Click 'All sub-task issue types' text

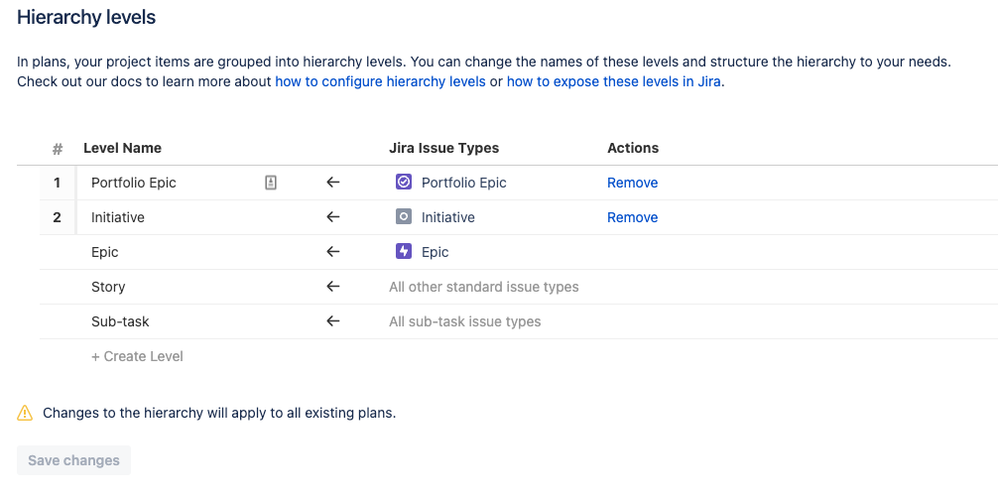(465, 322)
